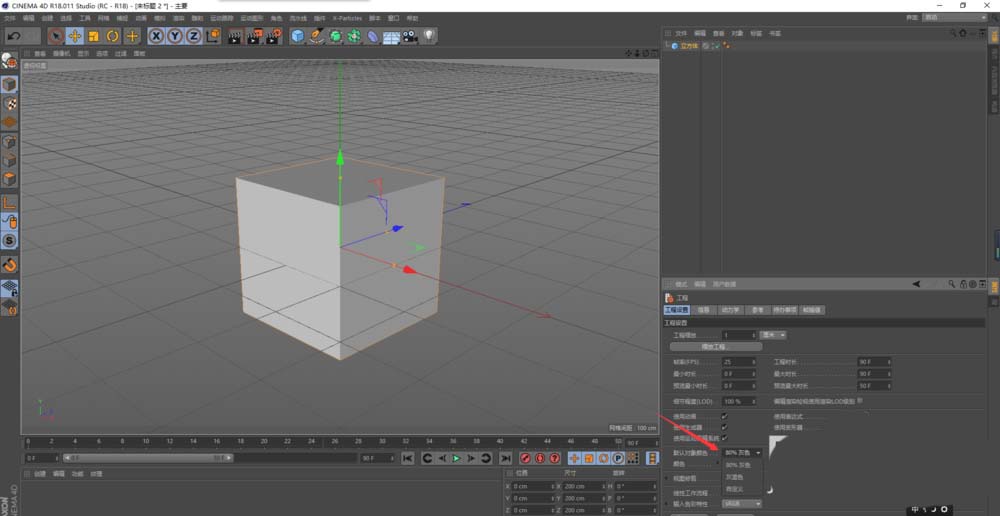
Task: Toggle the X-axis lock
Action: [x=156, y=36]
